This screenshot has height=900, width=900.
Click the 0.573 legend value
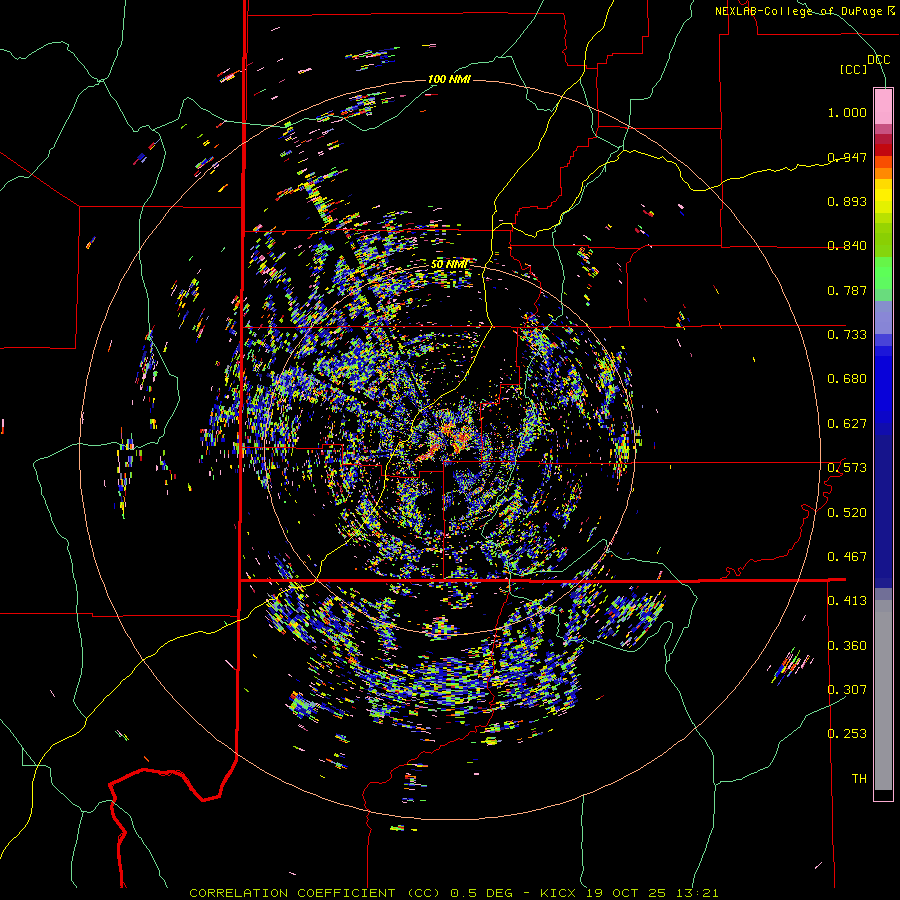click(847, 468)
